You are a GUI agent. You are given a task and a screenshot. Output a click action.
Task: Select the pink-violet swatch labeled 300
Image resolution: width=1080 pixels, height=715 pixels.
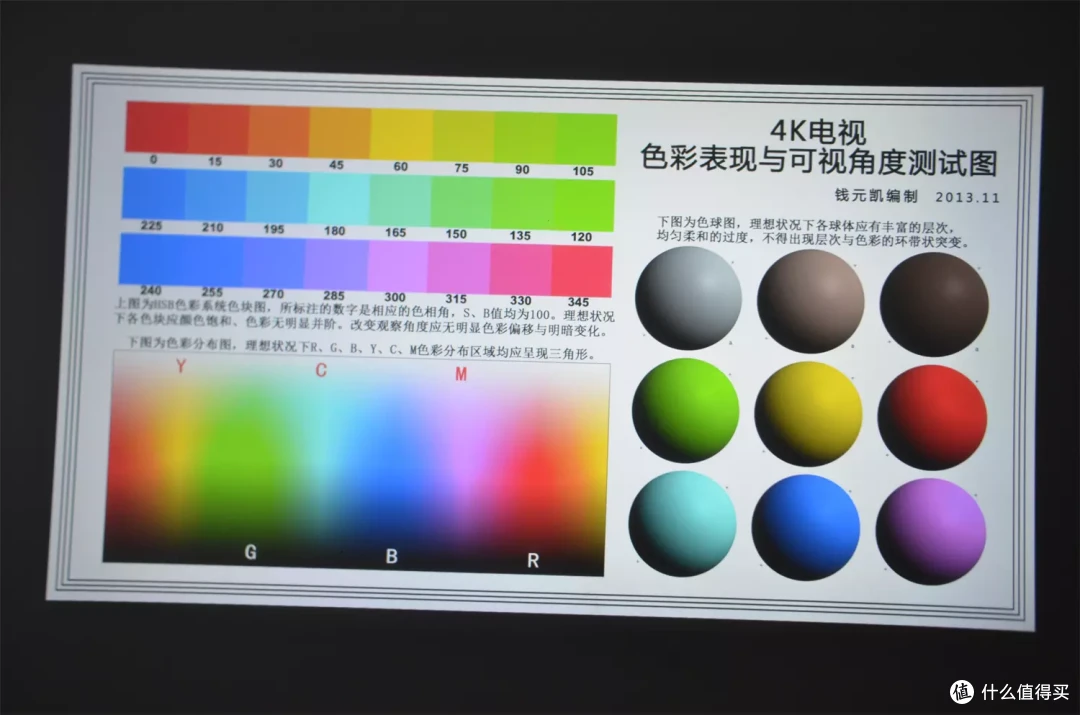[398, 267]
